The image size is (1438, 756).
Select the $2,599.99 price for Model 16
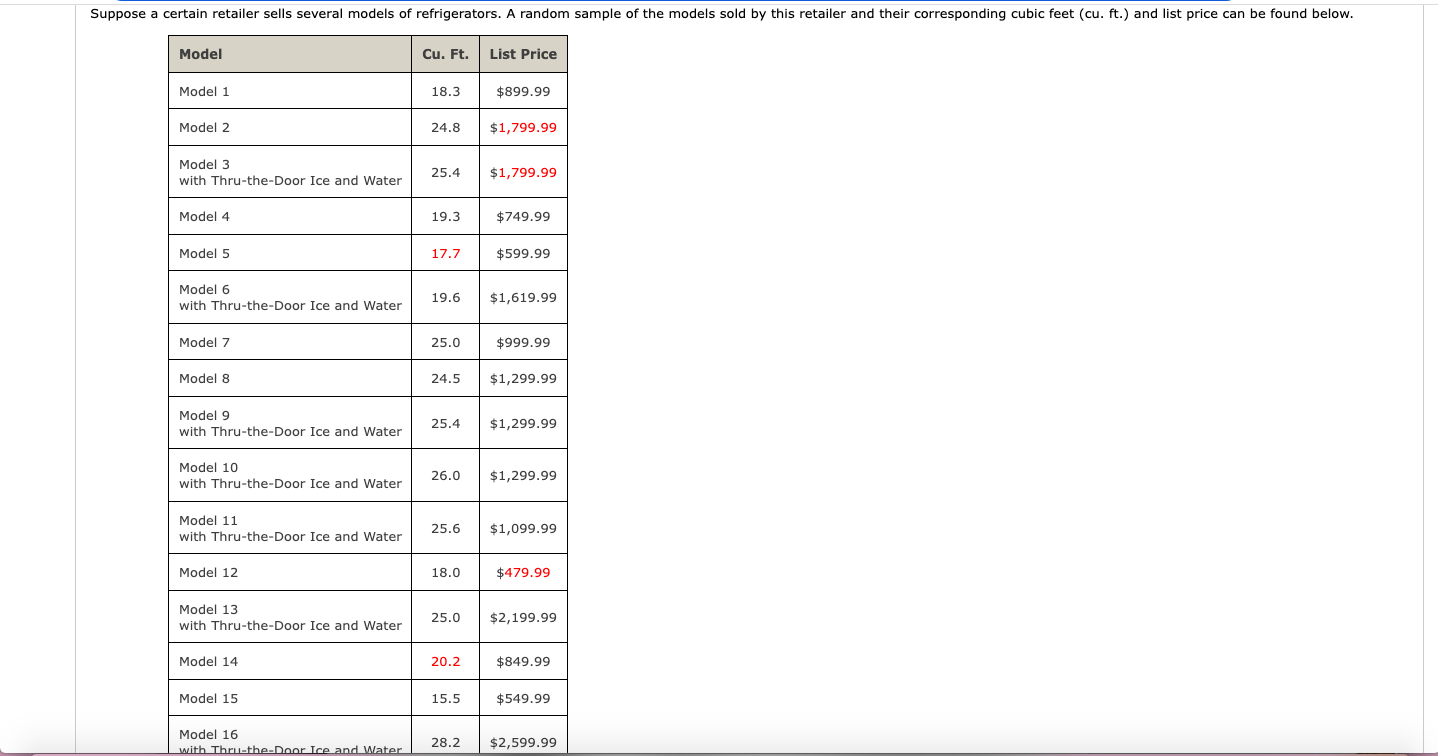(x=522, y=742)
